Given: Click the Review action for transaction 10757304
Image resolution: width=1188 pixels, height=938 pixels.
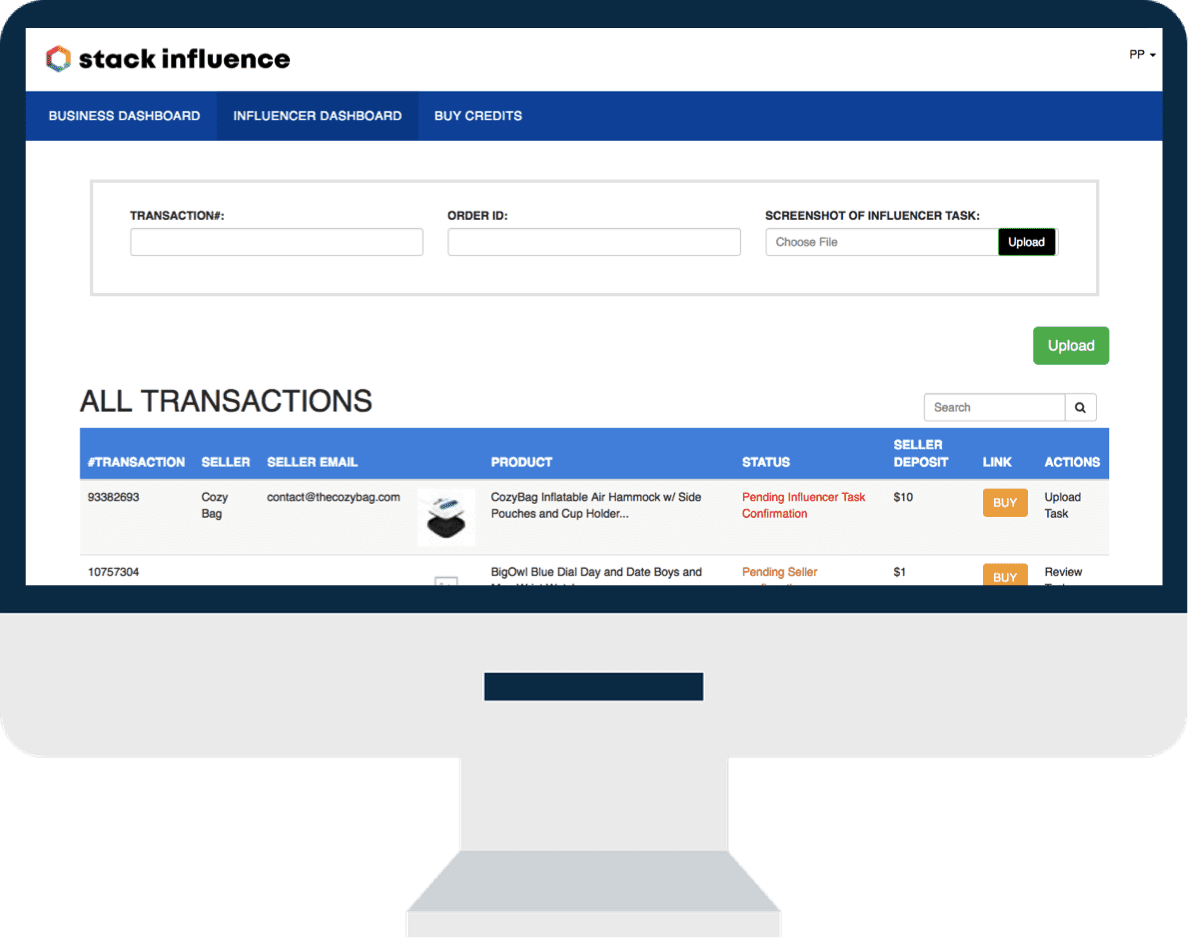Looking at the screenshot, I should (1063, 574).
